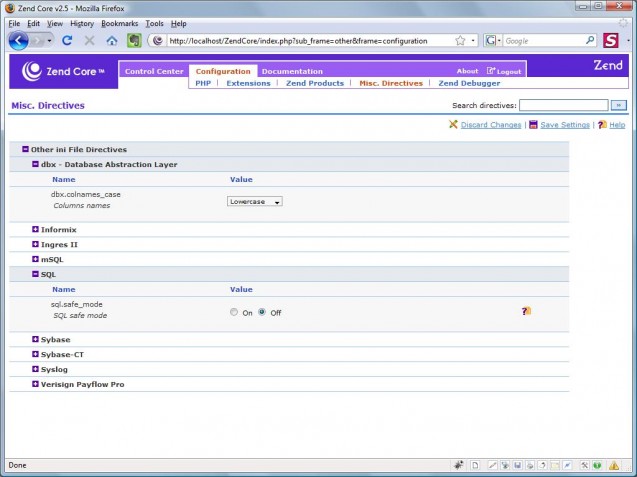
Task: Switch to the Documentation tab
Action: click(292, 71)
